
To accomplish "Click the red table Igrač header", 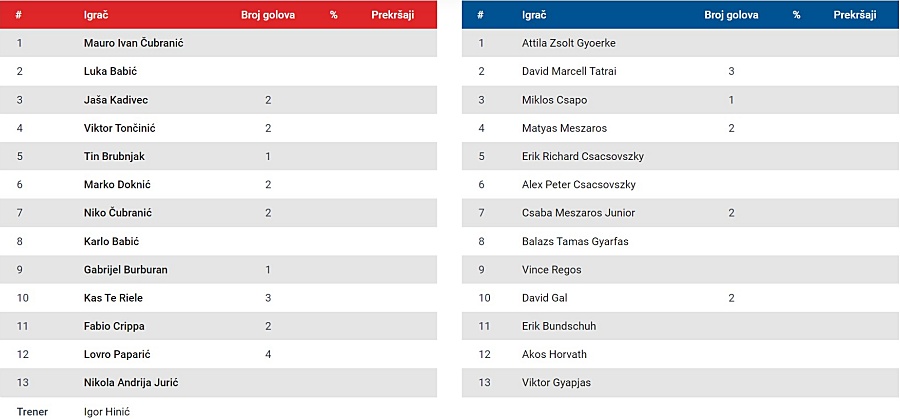I will (x=96, y=15).
